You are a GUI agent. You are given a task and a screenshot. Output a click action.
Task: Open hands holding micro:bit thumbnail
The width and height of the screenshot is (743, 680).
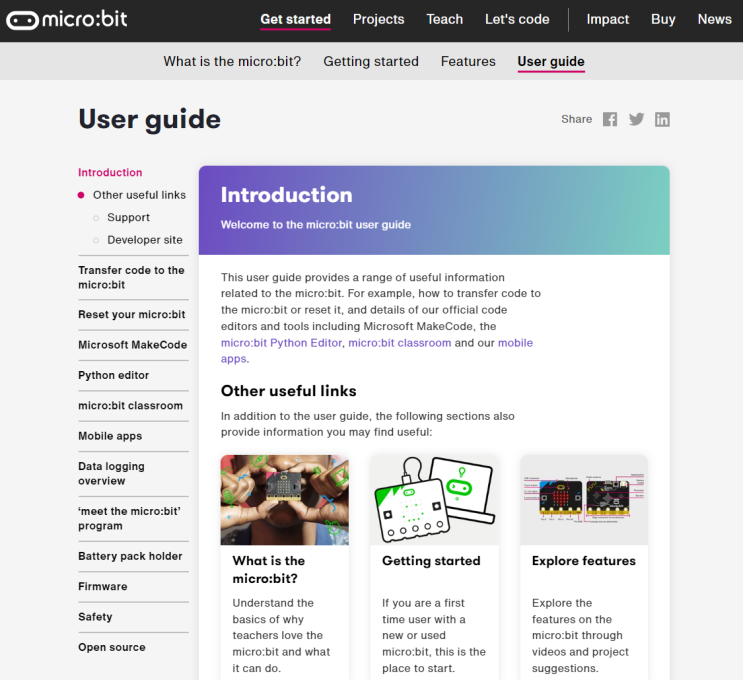(285, 500)
